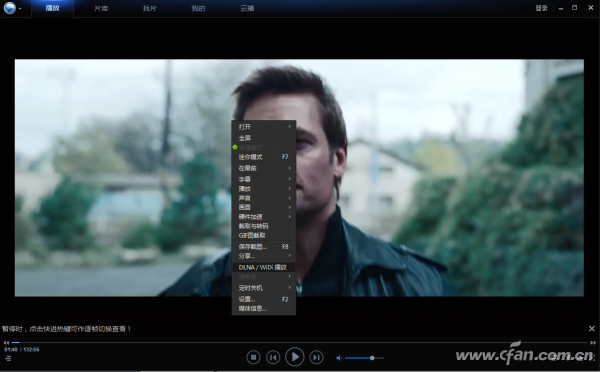Click the volume slider handle

(x=372, y=358)
